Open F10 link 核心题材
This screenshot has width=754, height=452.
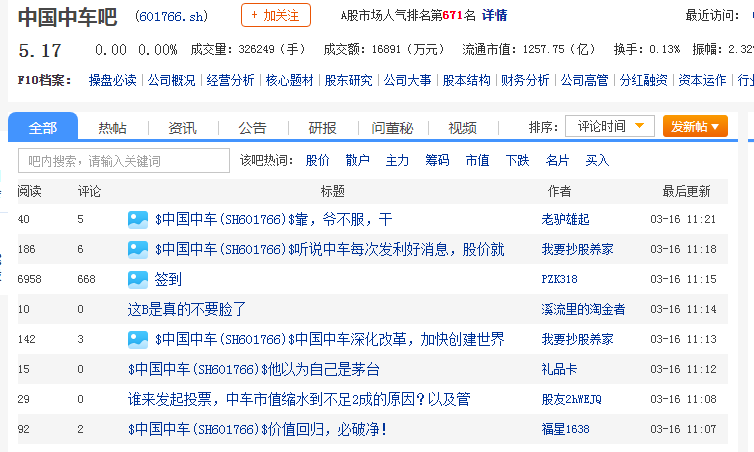click(x=289, y=80)
